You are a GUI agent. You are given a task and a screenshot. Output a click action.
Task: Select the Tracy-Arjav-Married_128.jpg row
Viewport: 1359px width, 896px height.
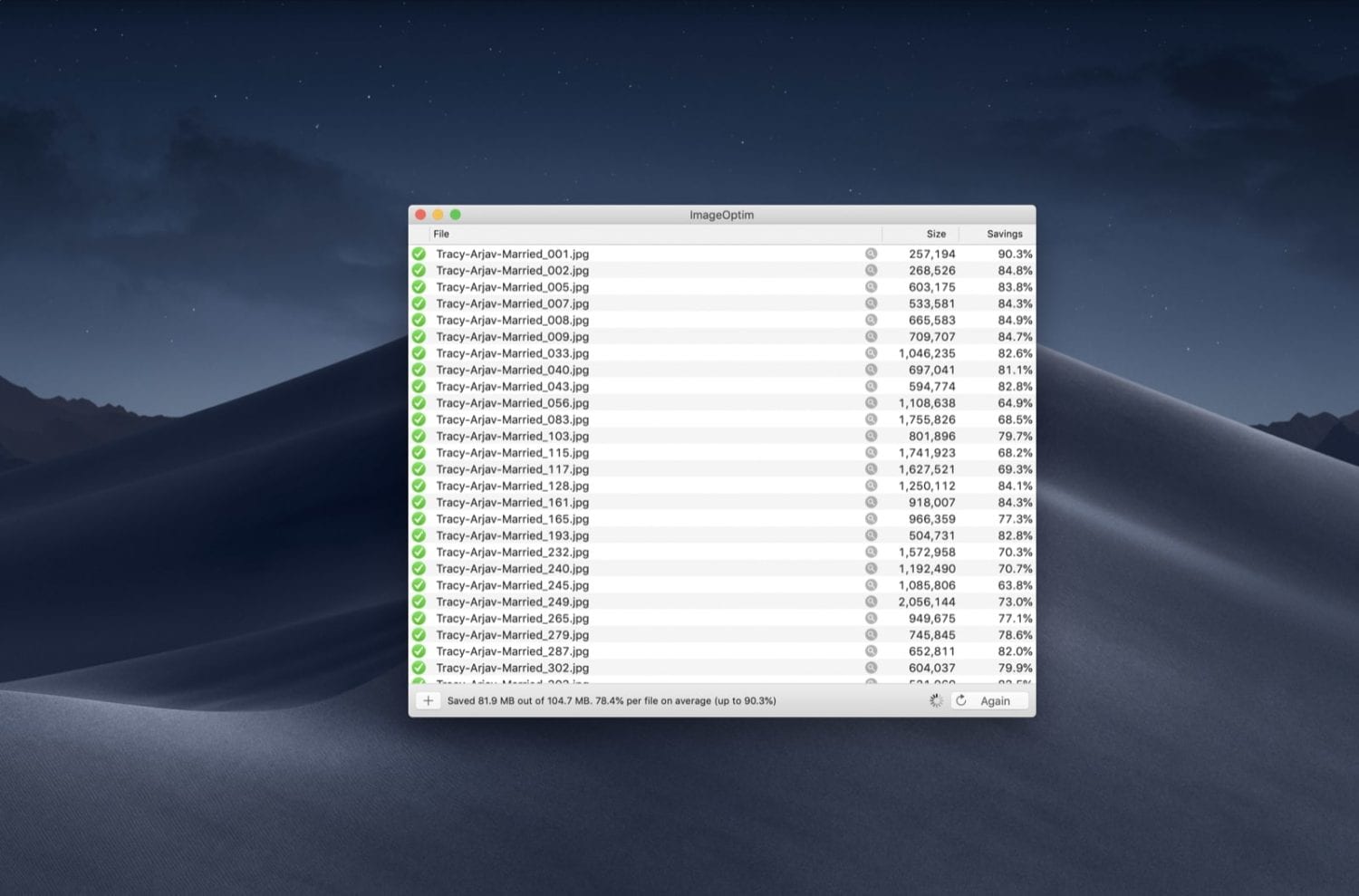click(634, 486)
